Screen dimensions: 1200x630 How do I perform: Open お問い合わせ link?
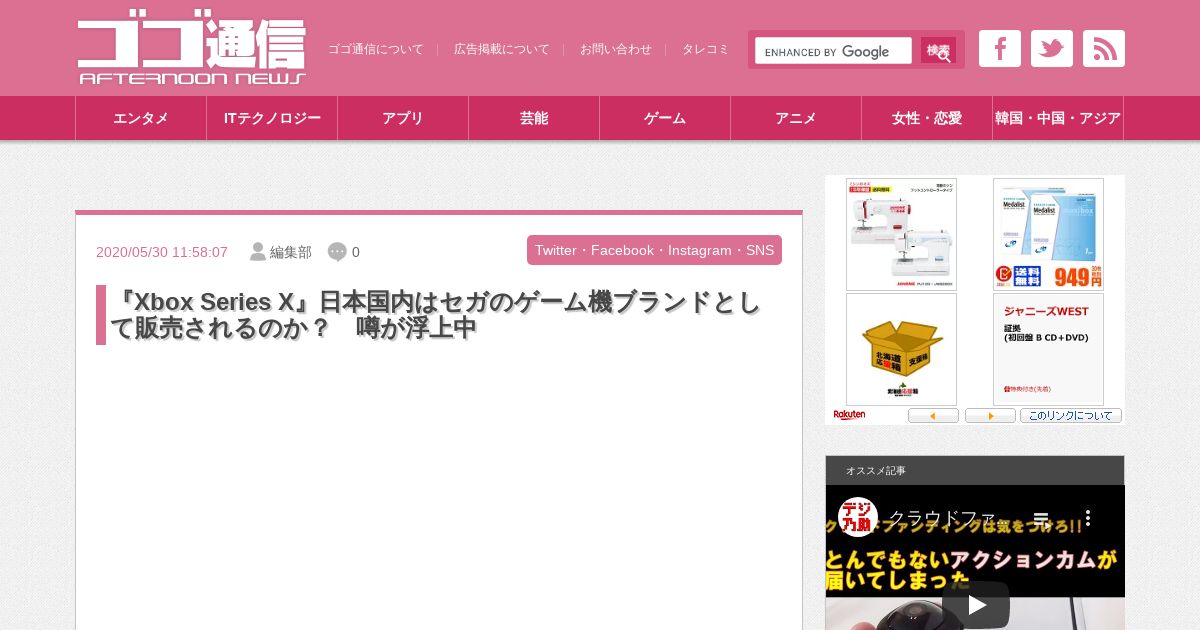pos(616,49)
